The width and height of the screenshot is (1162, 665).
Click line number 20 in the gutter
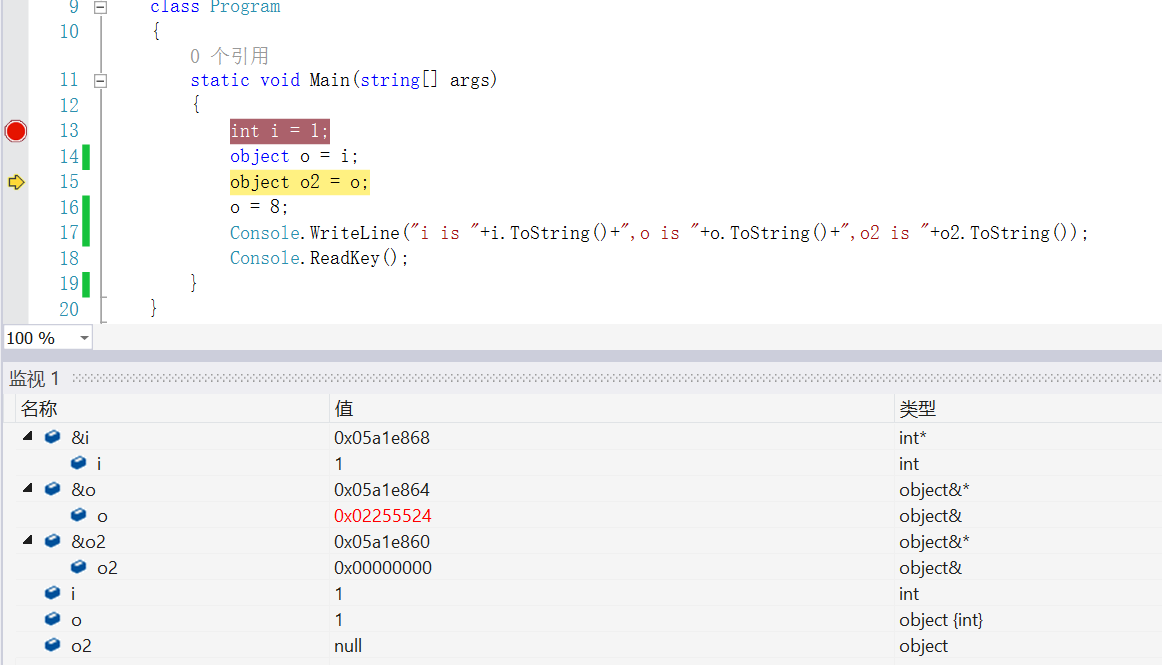pyautogui.click(x=69, y=309)
